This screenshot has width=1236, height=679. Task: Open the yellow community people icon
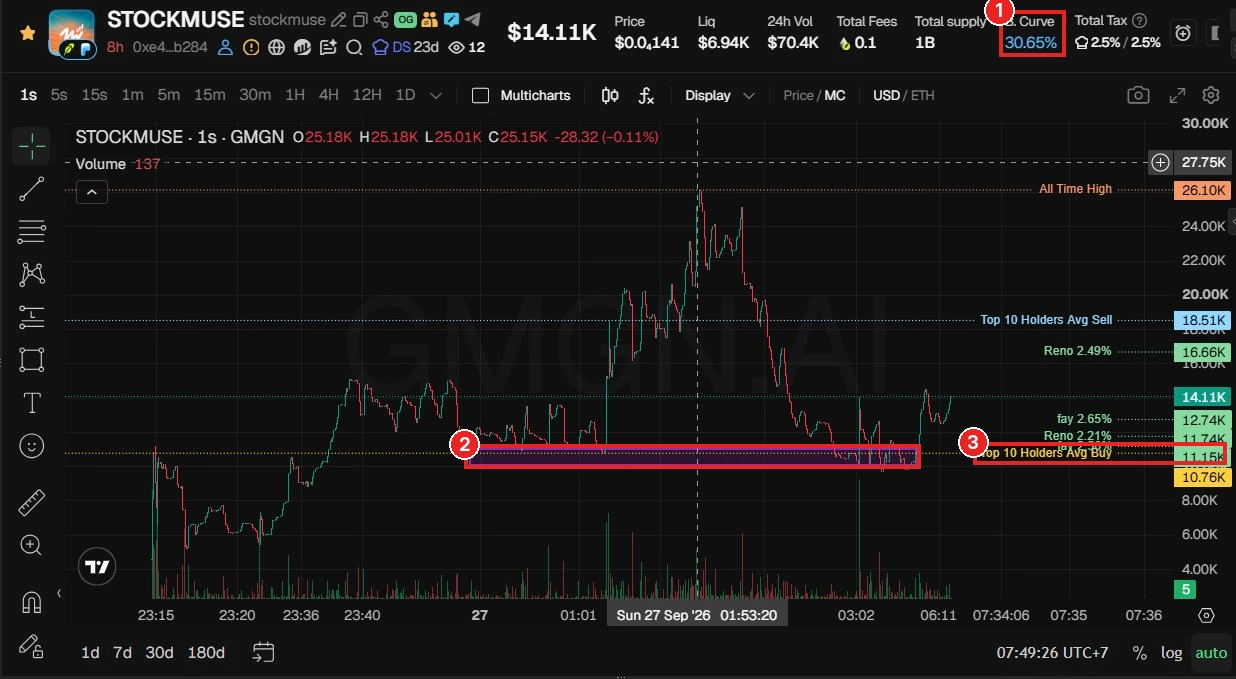coord(429,19)
